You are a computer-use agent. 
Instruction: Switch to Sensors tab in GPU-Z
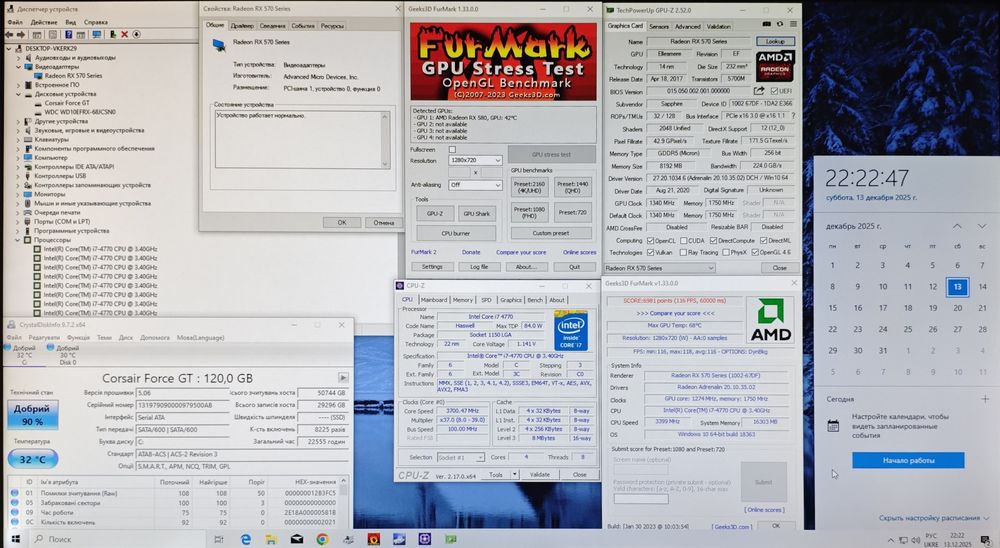pos(659,26)
